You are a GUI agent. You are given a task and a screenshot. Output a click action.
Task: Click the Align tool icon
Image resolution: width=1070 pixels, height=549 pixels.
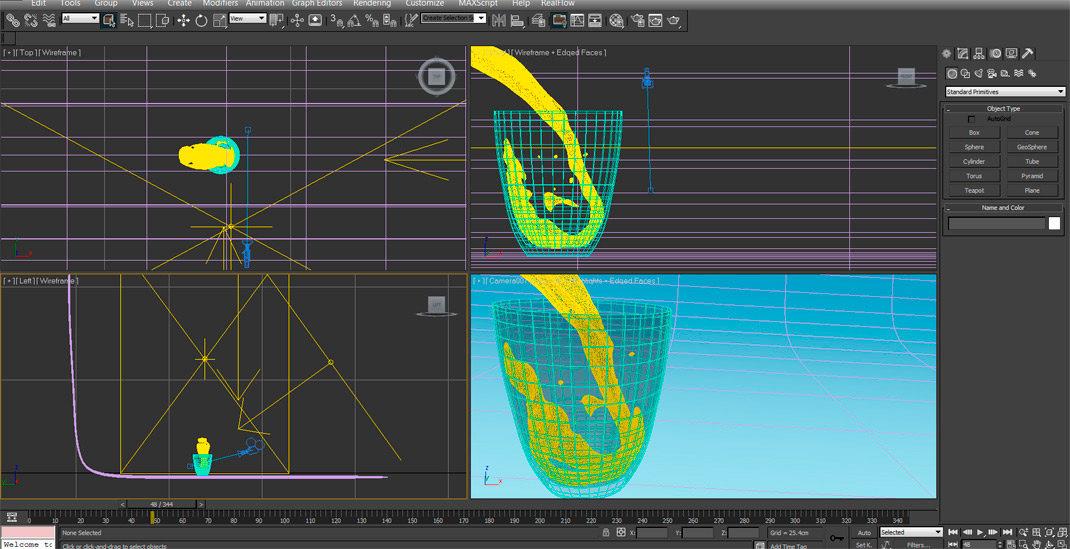(517, 20)
